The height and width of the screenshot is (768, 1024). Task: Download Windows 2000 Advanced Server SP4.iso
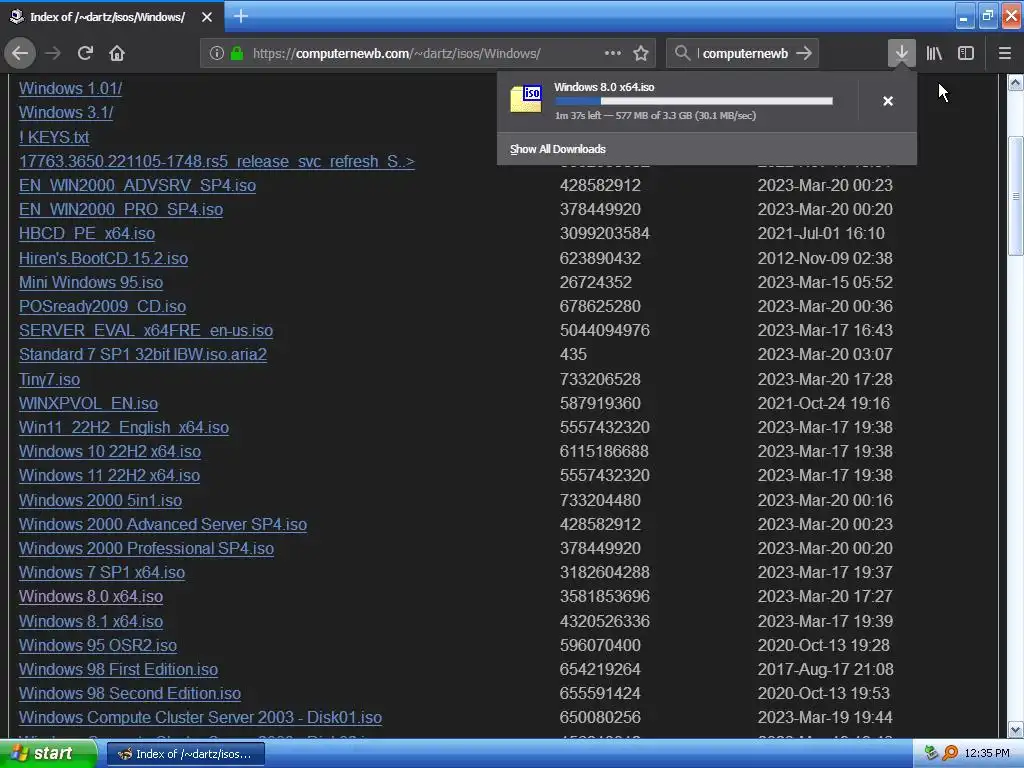[x=163, y=524]
